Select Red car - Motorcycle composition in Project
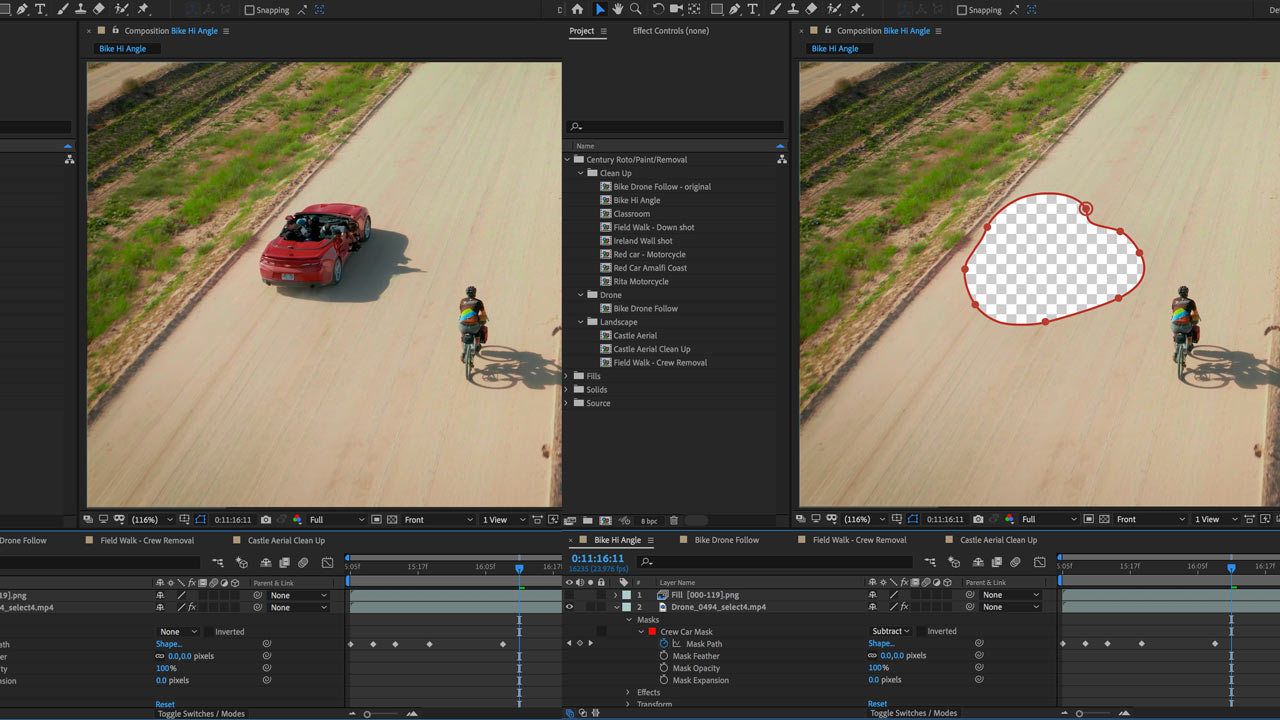1280x720 pixels. pos(650,254)
